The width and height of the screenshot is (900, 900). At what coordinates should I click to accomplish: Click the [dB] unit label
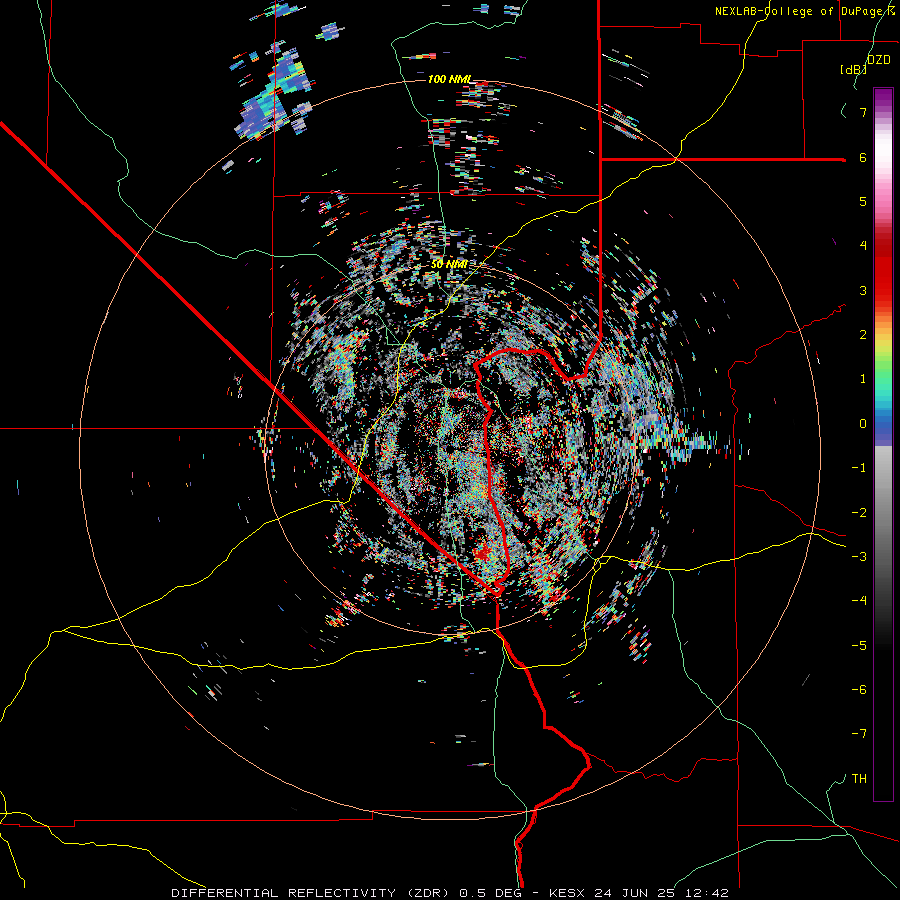(853, 69)
